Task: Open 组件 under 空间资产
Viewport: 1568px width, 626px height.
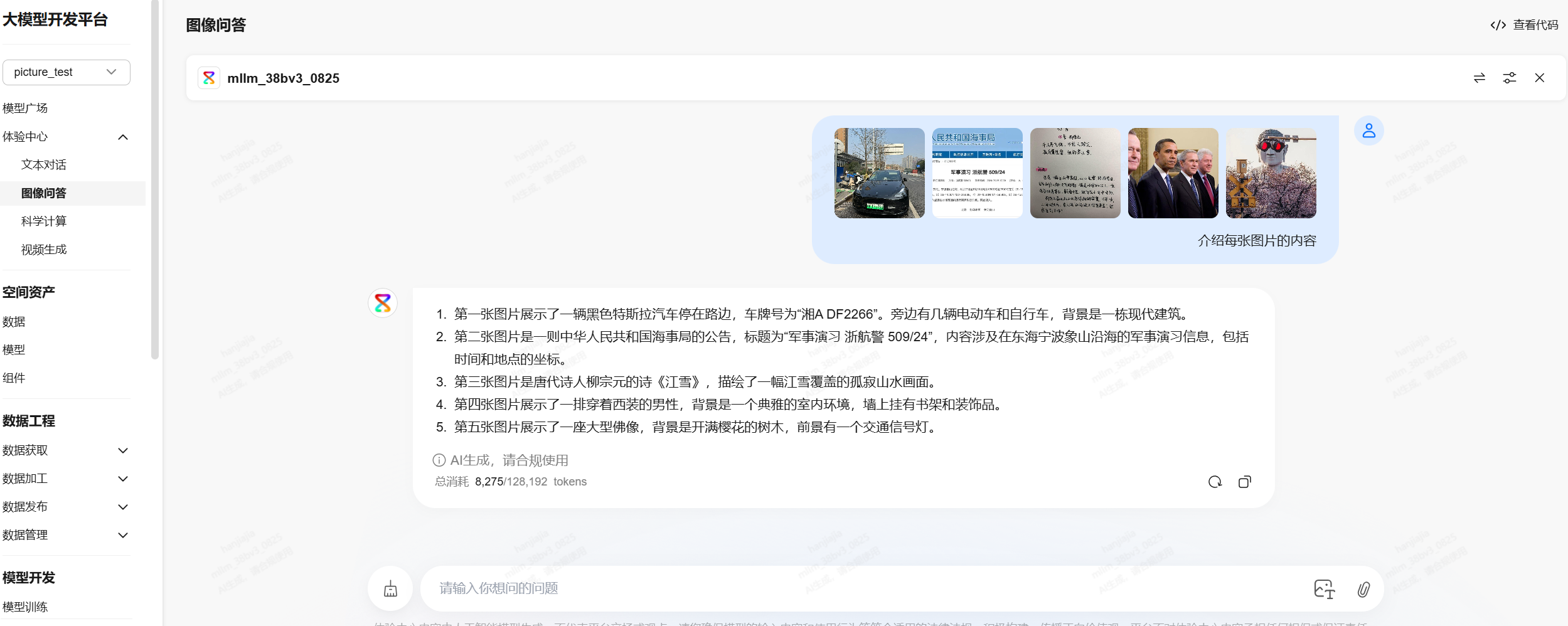Action: [x=14, y=378]
